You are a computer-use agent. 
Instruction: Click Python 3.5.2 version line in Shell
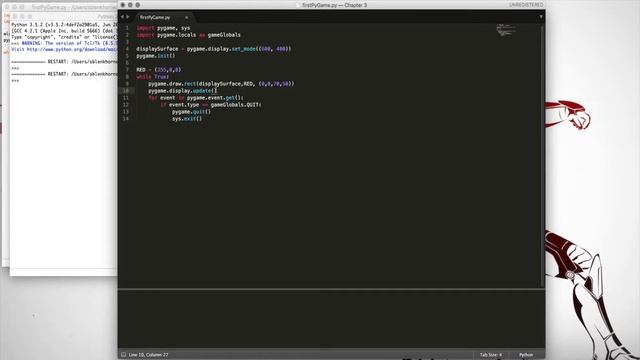[64, 25]
